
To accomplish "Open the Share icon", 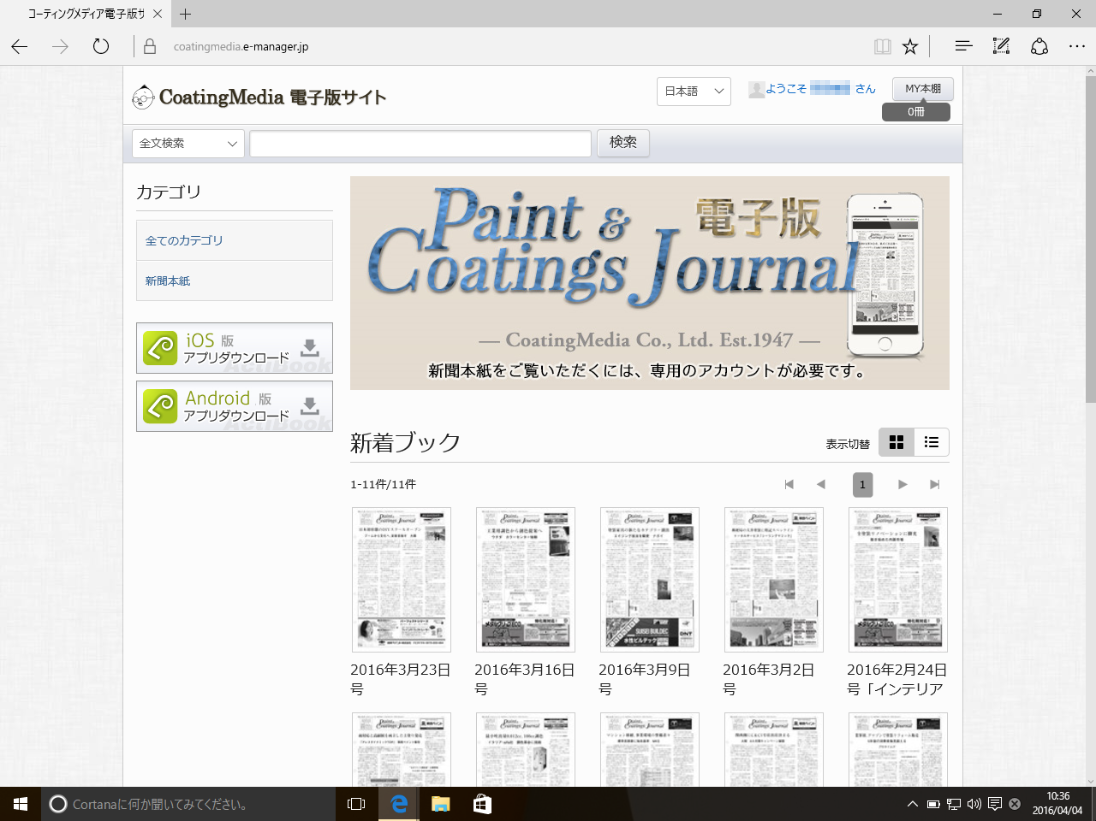I will point(1039,47).
